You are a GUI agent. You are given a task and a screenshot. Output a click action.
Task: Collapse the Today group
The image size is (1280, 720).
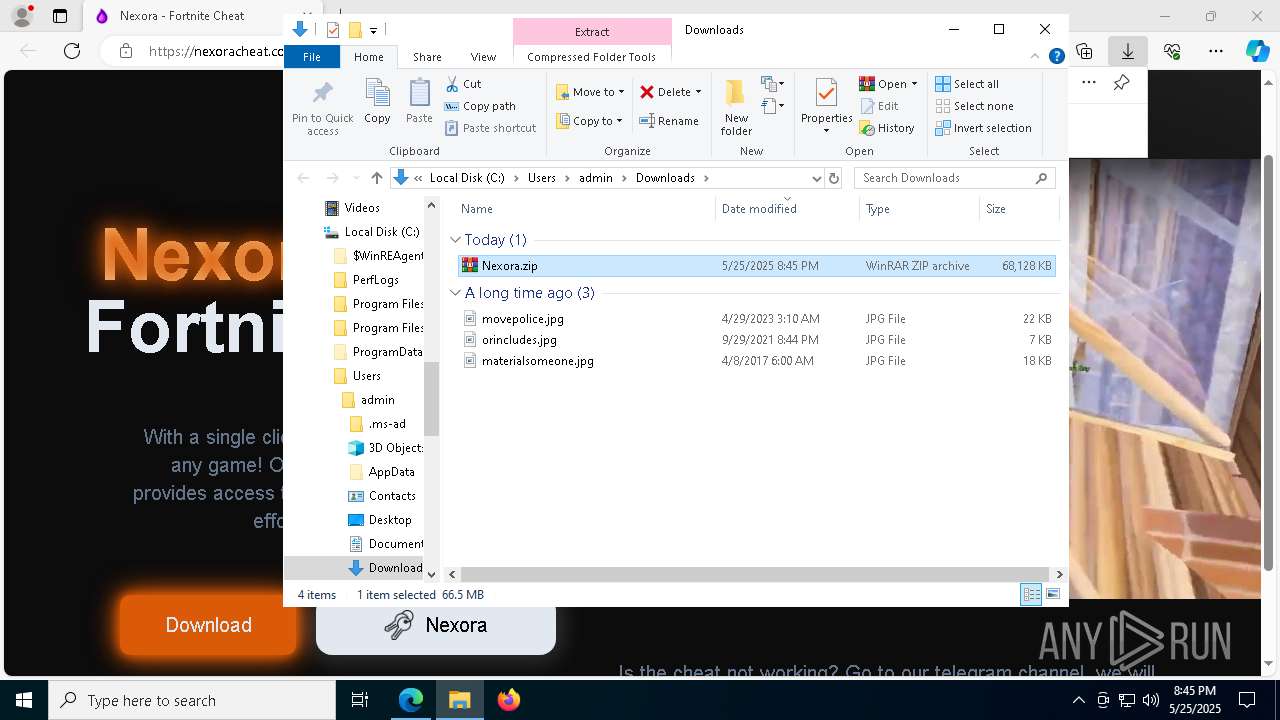[x=456, y=240]
